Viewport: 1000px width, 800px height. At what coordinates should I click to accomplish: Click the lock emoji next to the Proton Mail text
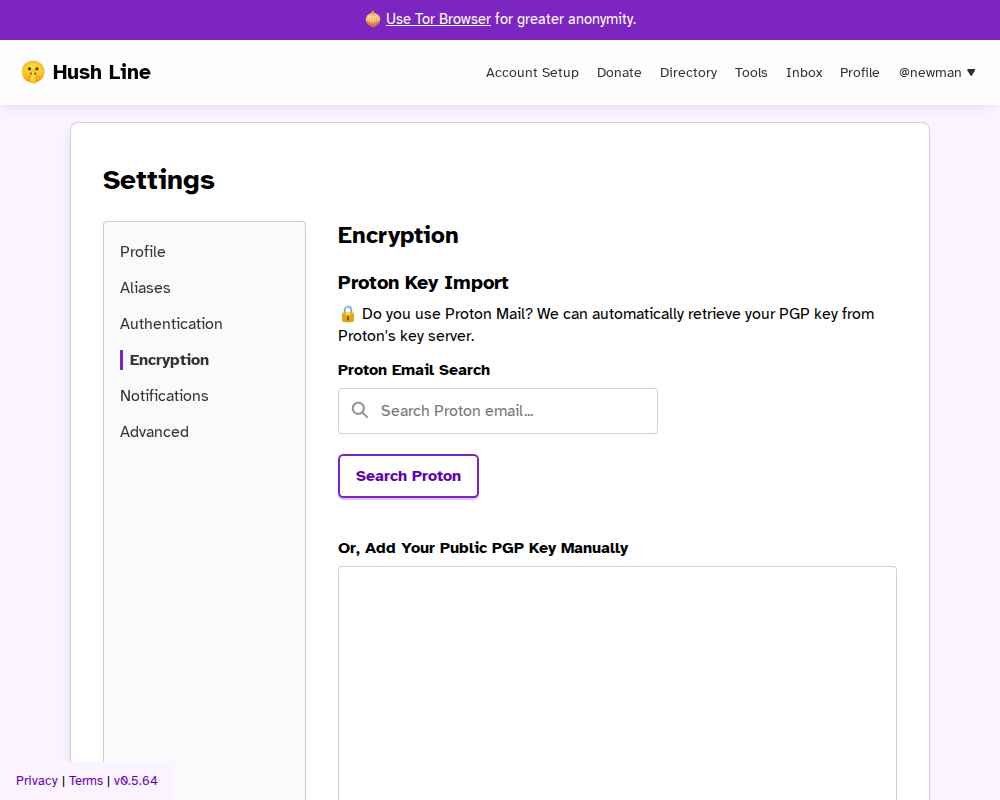[x=347, y=313]
